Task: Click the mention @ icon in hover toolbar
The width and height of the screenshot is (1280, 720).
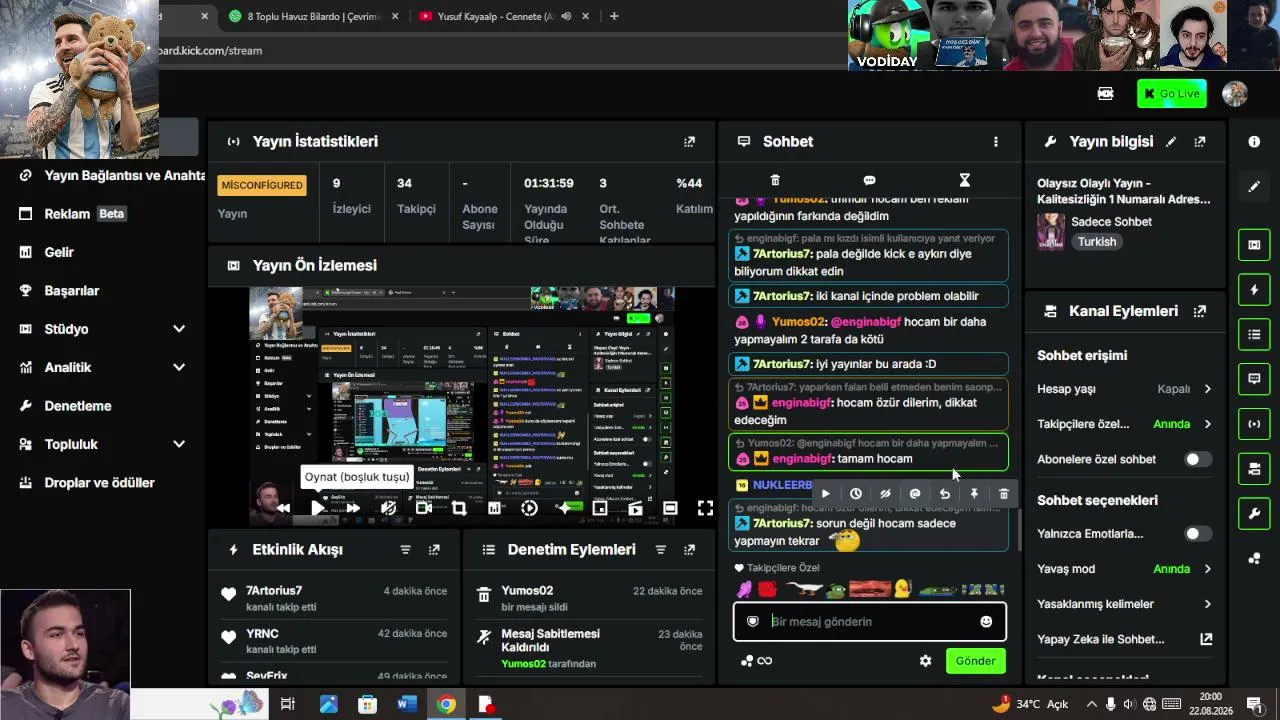Action: pos(914,494)
